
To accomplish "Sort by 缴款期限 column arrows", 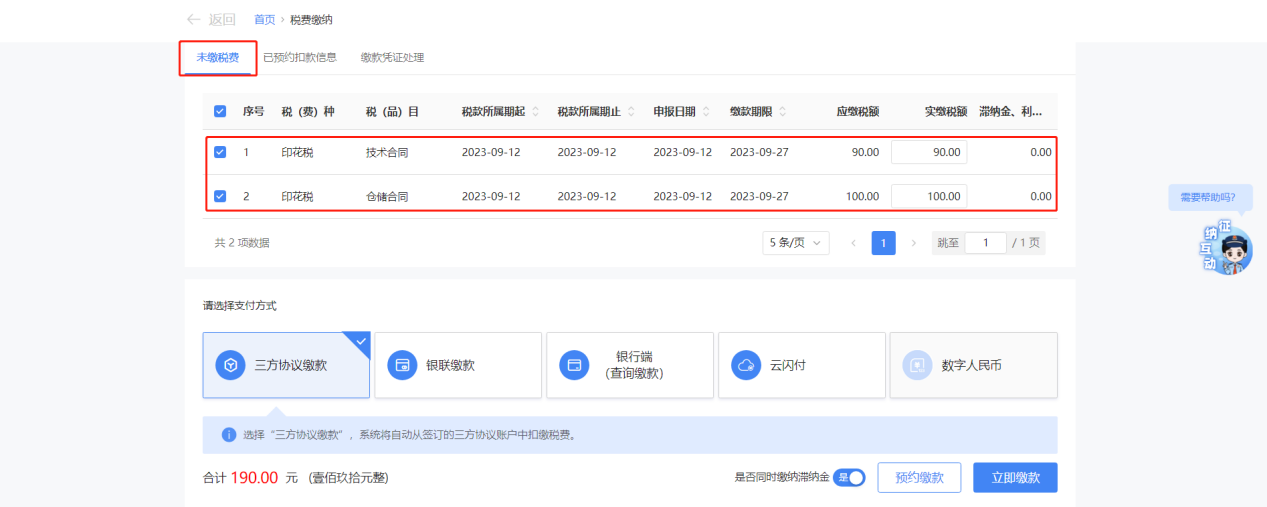I will coord(782,111).
